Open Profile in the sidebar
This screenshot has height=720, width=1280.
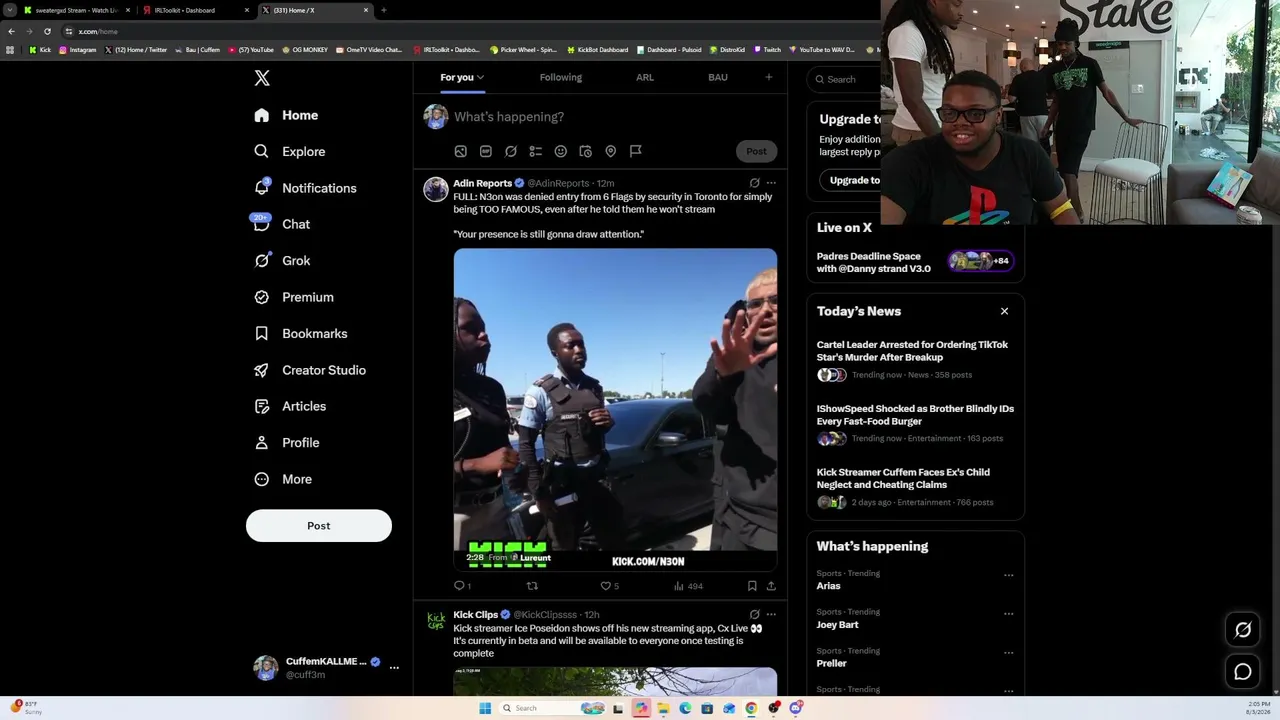coord(287,443)
